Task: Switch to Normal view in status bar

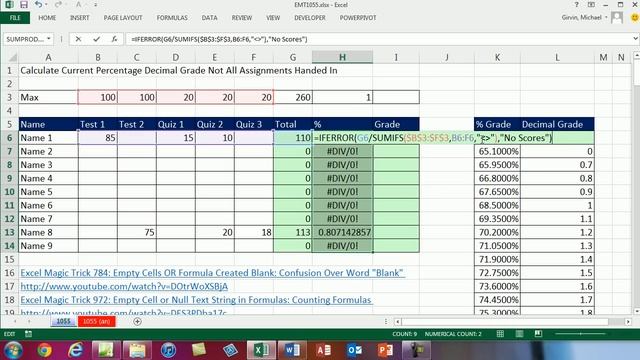Action: (500, 334)
